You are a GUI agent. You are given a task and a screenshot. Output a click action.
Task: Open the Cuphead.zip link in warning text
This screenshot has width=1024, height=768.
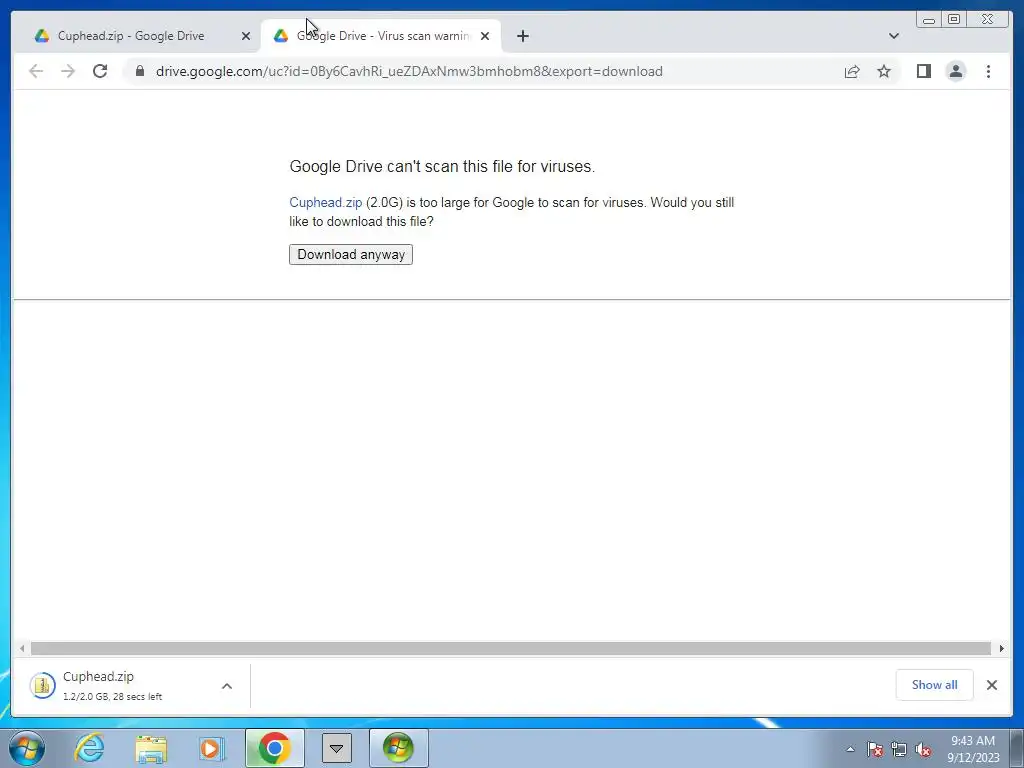[325, 202]
